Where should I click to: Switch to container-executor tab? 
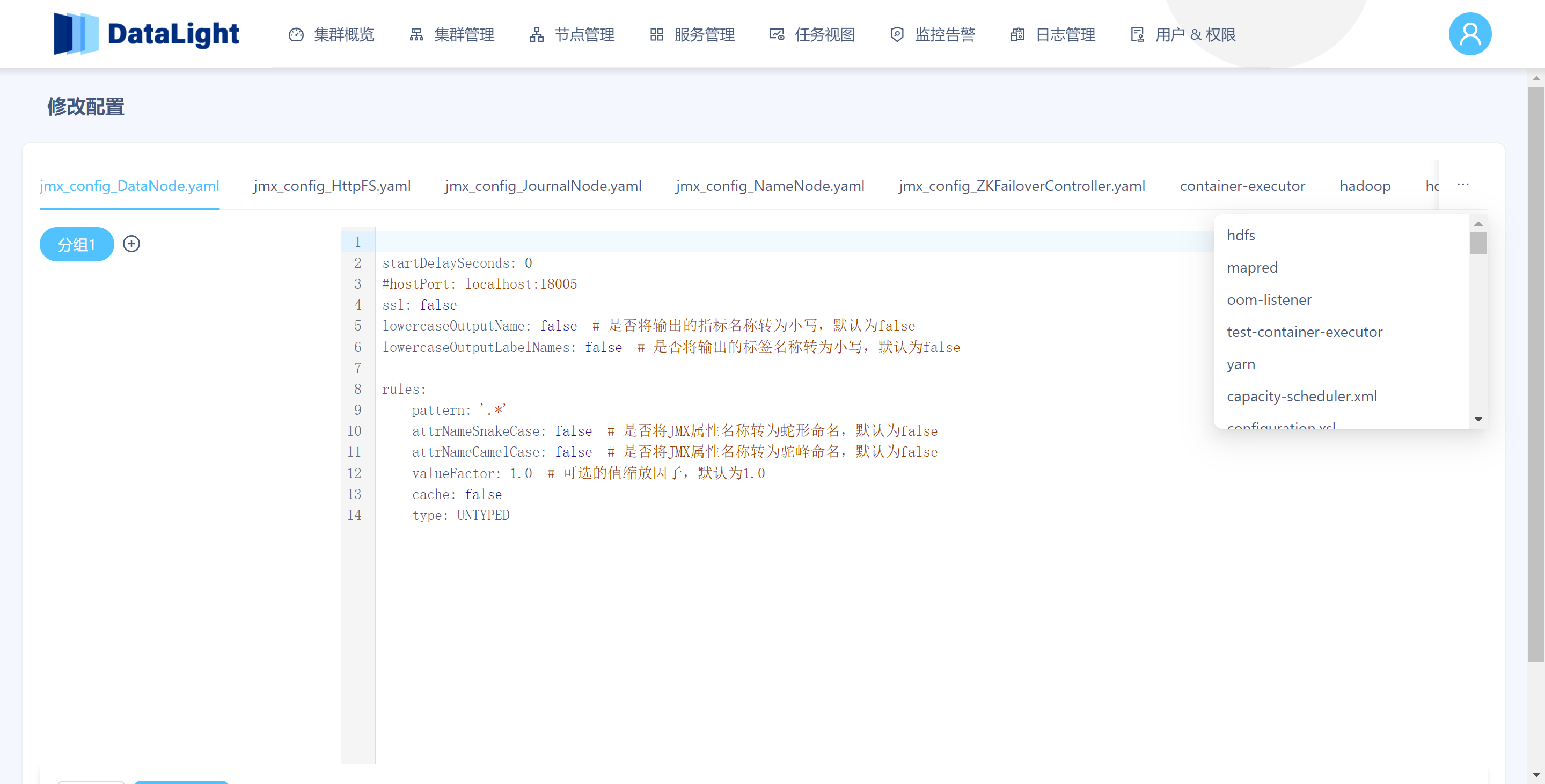pyautogui.click(x=1242, y=186)
